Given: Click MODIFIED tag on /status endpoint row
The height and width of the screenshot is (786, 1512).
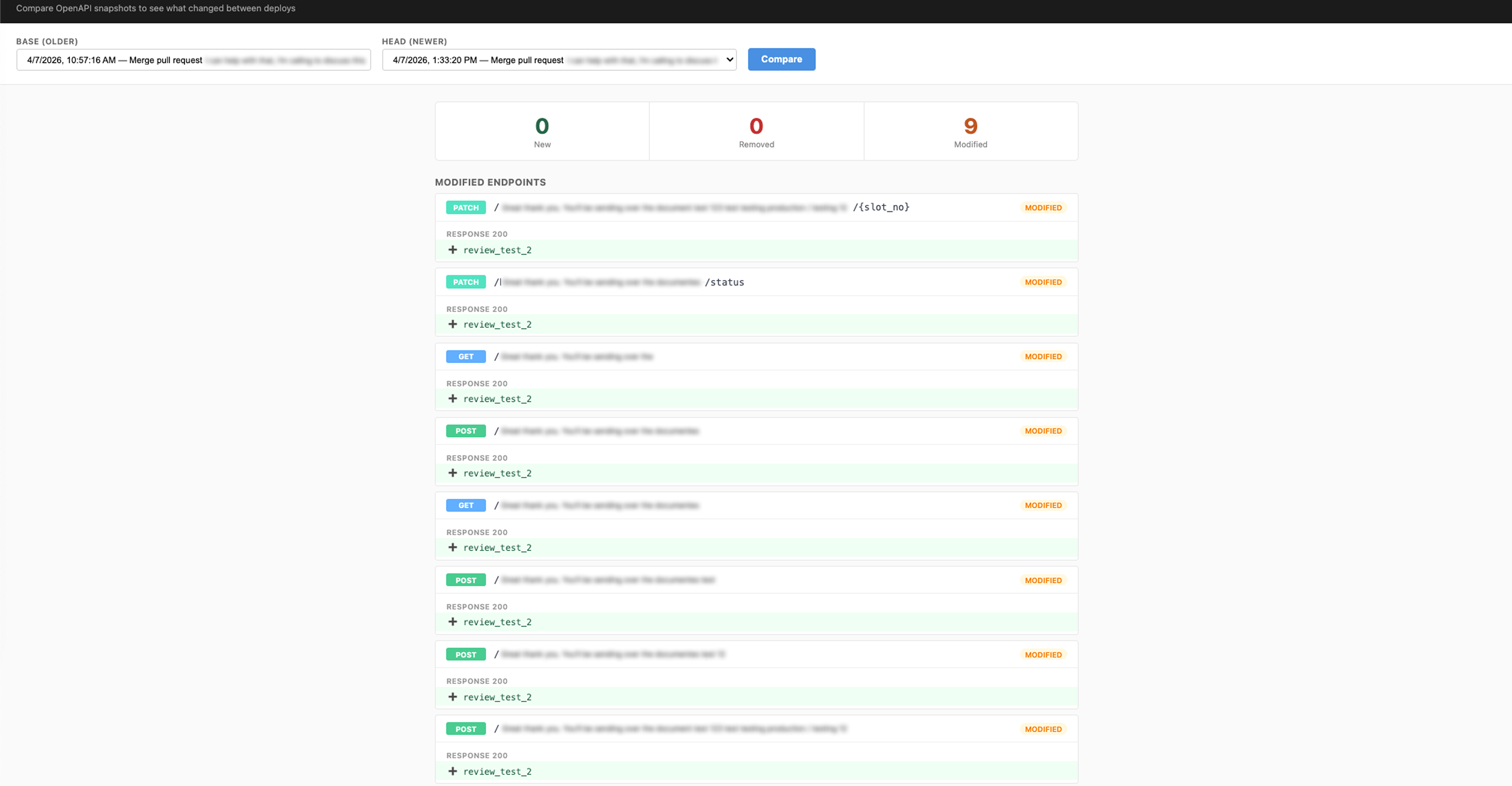Looking at the screenshot, I should pos(1043,282).
